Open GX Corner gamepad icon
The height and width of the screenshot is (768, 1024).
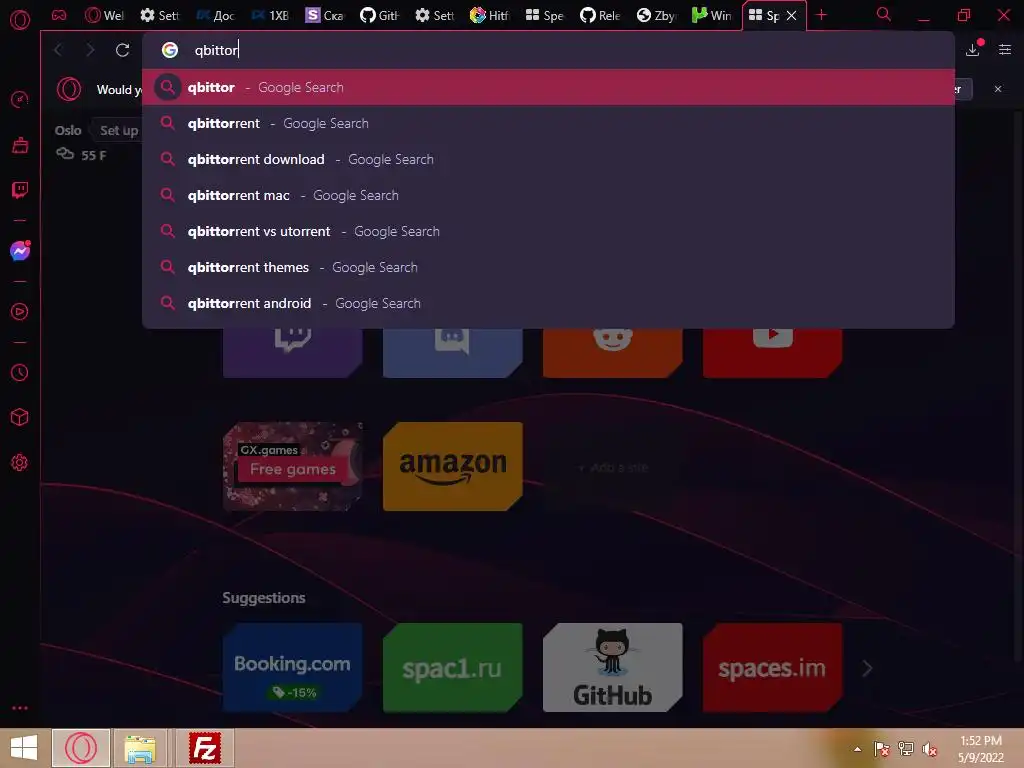pos(59,15)
